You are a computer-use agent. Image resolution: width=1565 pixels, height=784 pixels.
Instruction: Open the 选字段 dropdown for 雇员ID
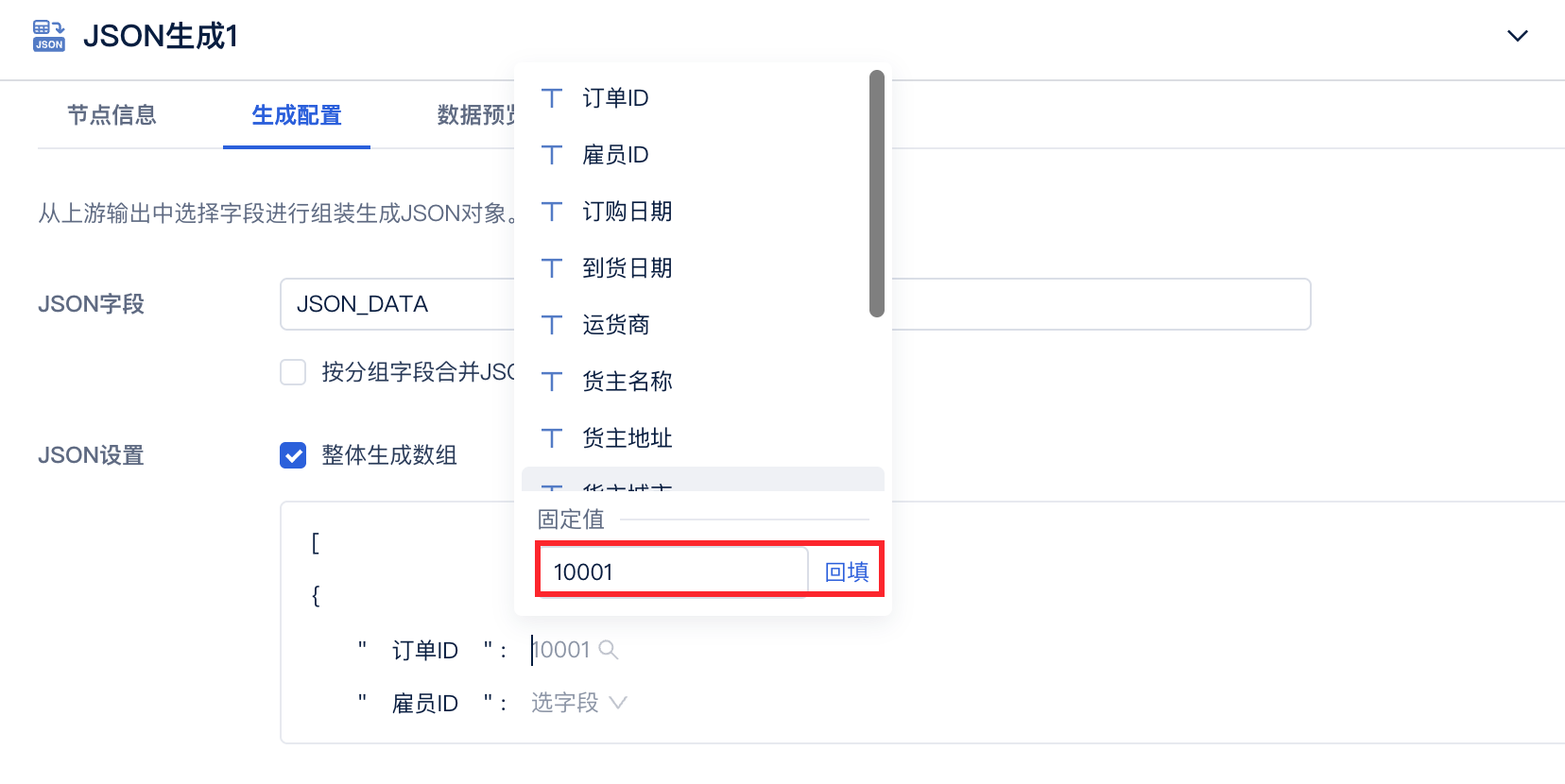tap(578, 703)
